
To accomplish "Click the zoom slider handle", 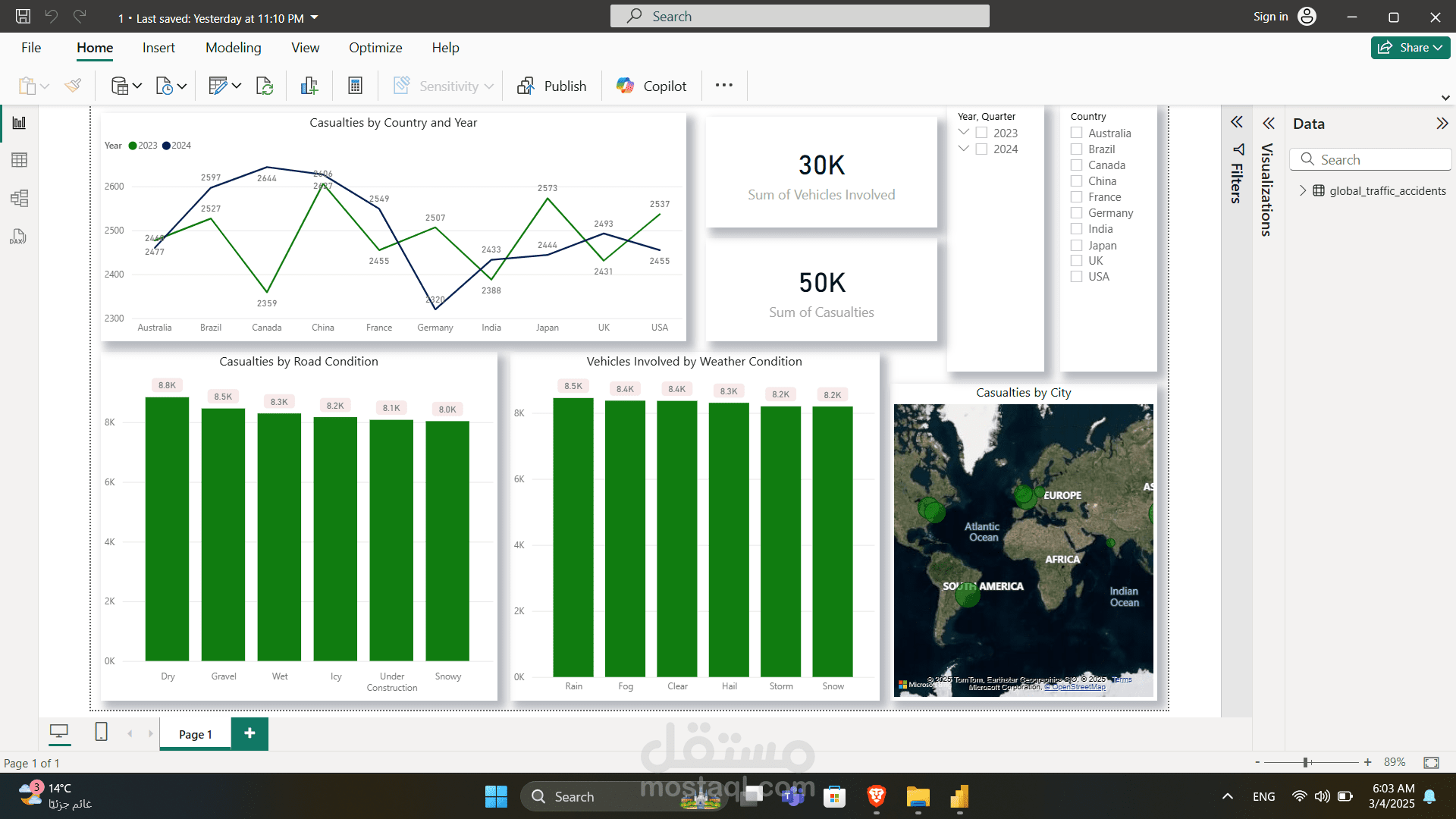I will (x=1306, y=762).
